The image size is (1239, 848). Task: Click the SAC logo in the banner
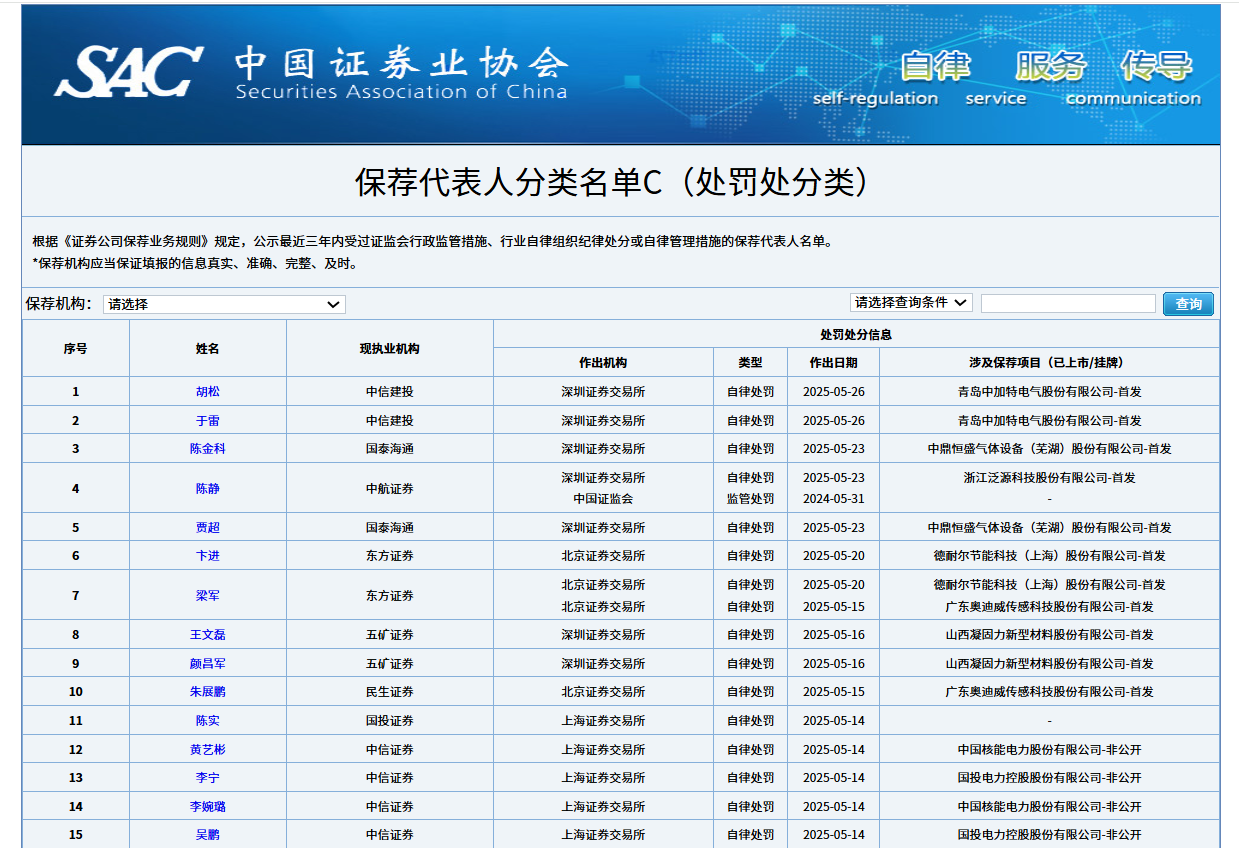tap(128, 70)
